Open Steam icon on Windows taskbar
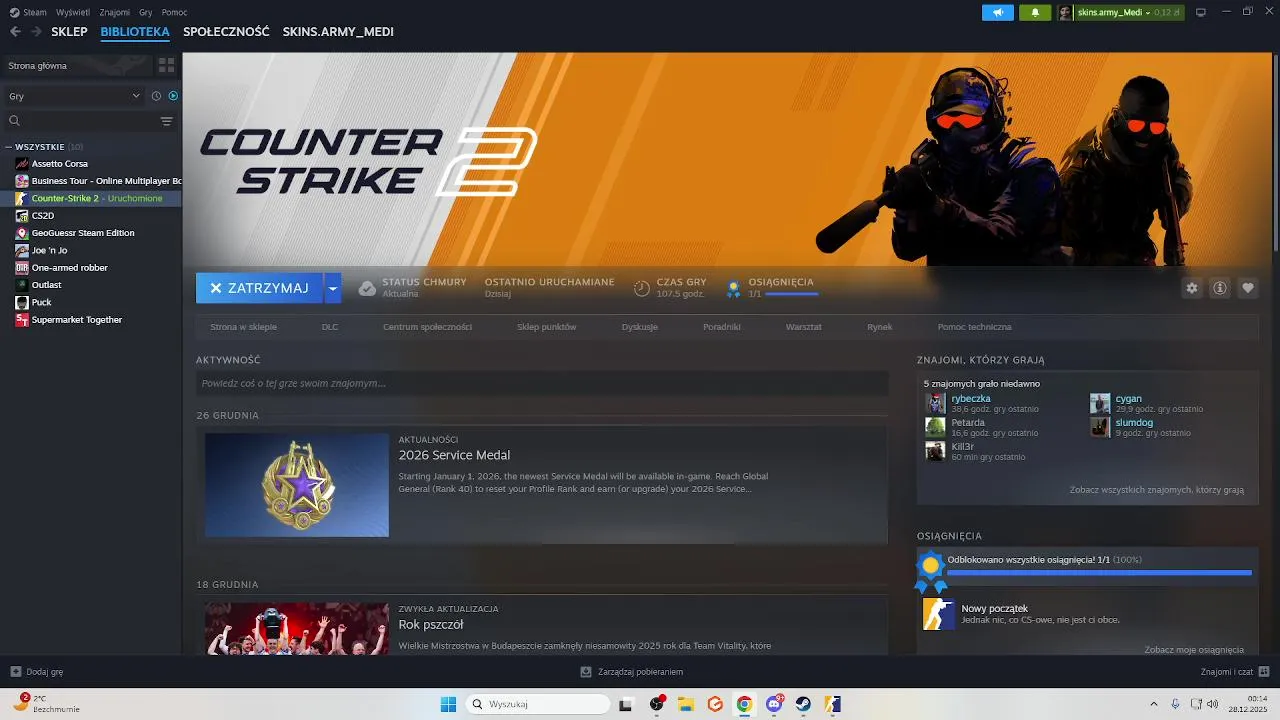Viewport: 1280px width, 720px height. pos(803,704)
